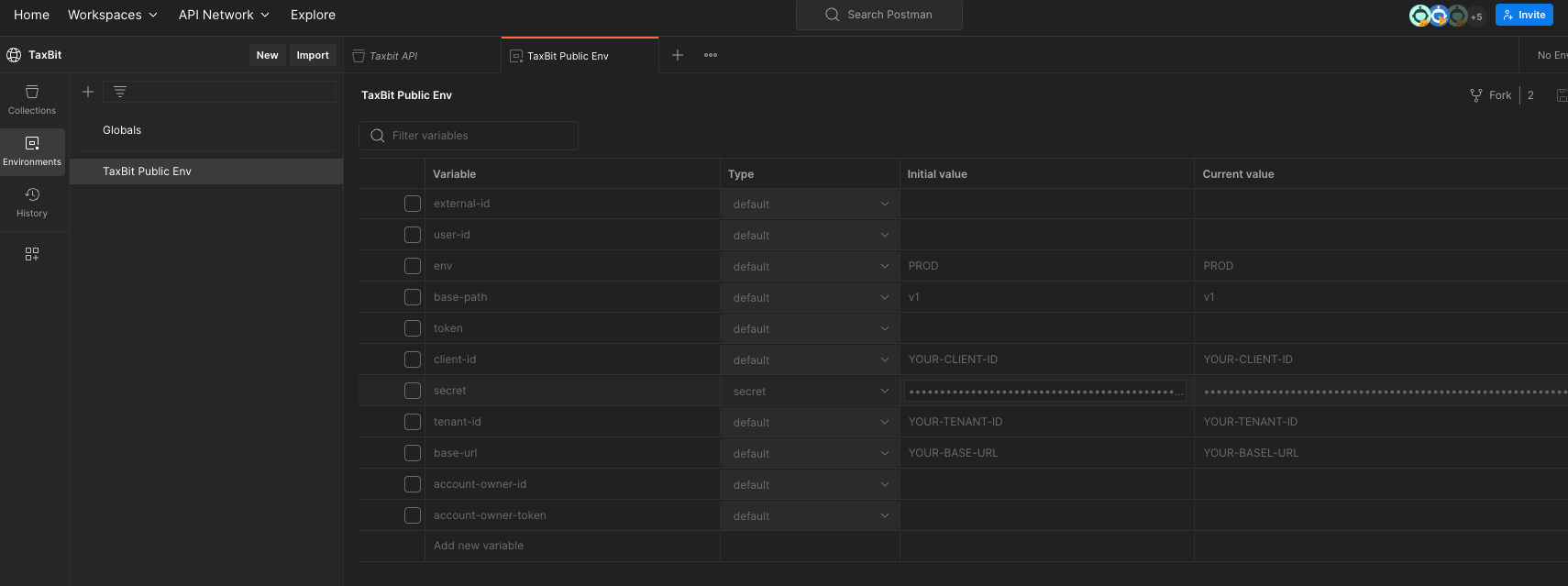This screenshot has width=1568, height=586.
Task: Click the Import button
Action: click(x=313, y=55)
